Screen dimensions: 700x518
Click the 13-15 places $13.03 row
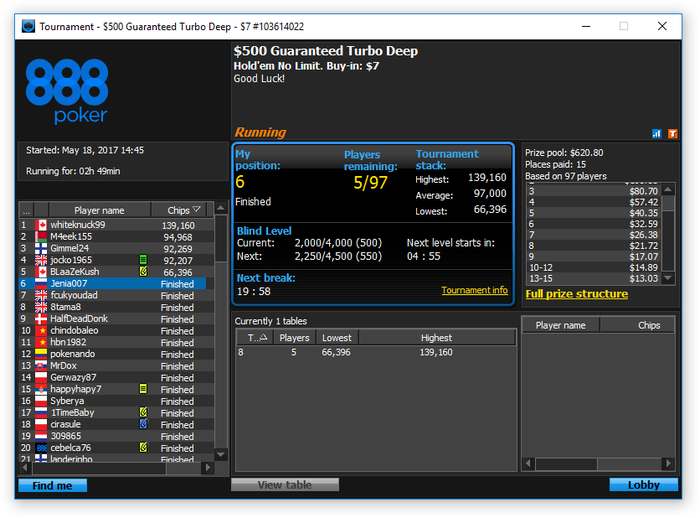[x=593, y=279]
